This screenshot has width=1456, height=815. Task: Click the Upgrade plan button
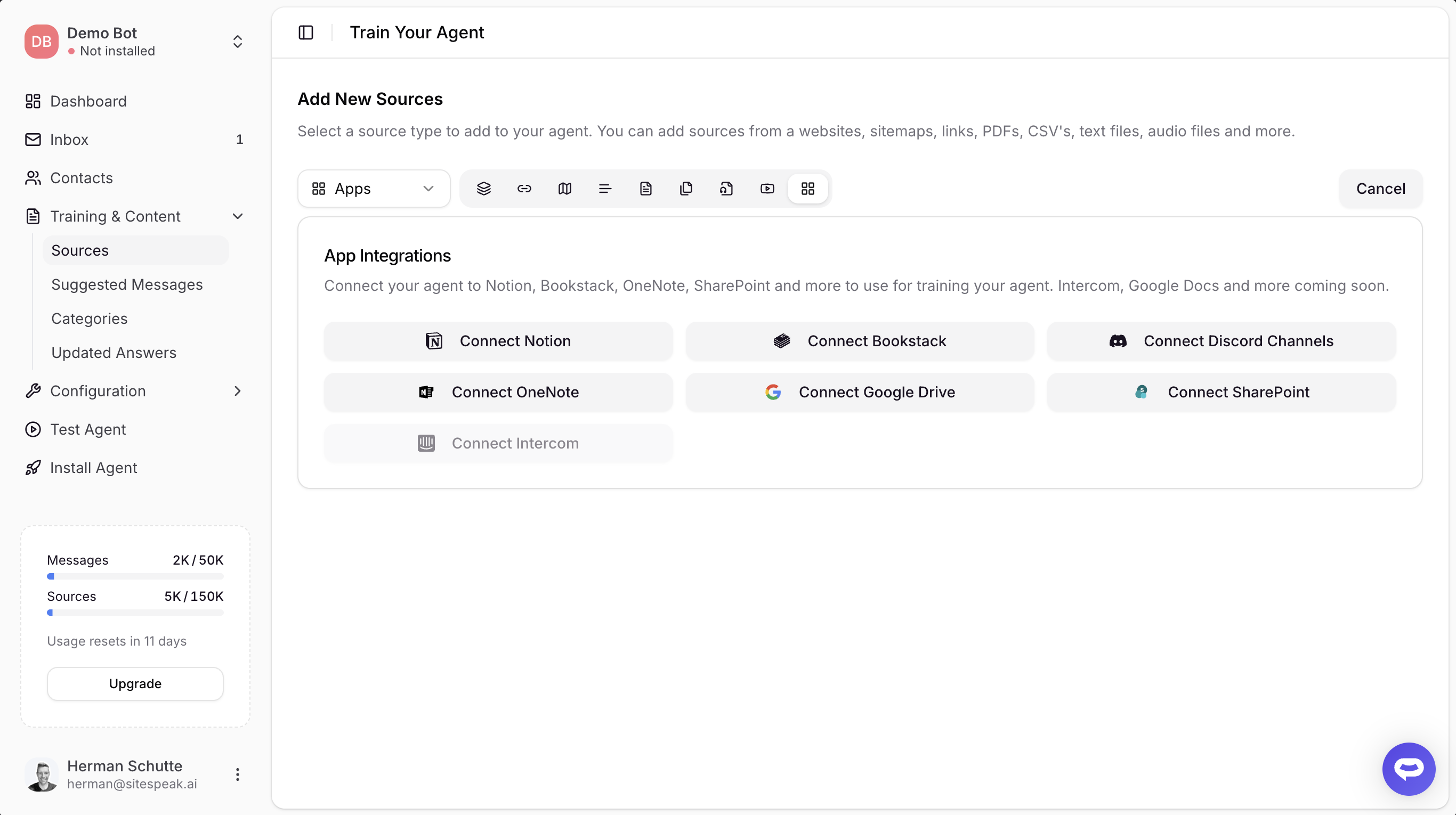click(135, 683)
